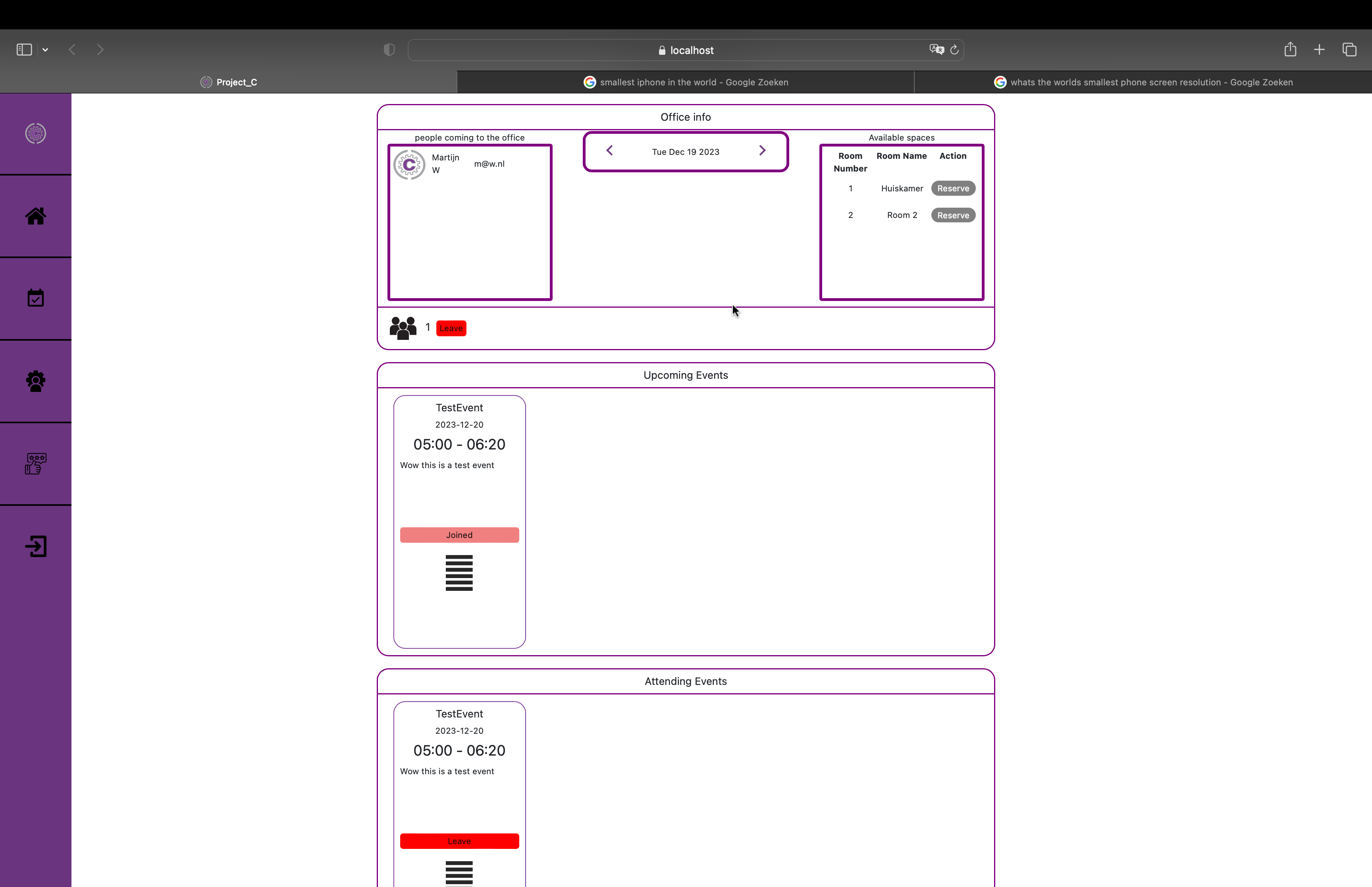Screen dimensions: 1372x887
Task: Click red Leave button in Office info
Action: [x=451, y=328]
